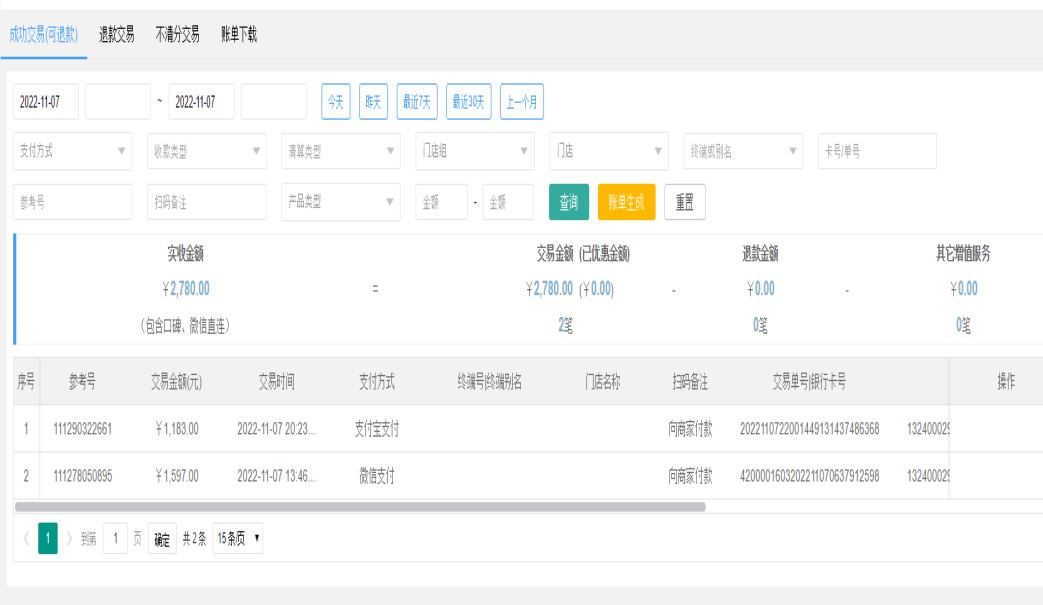The height and width of the screenshot is (605, 1043).
Task: Click the orange 账单生成 button
Action: coord(626,202)
